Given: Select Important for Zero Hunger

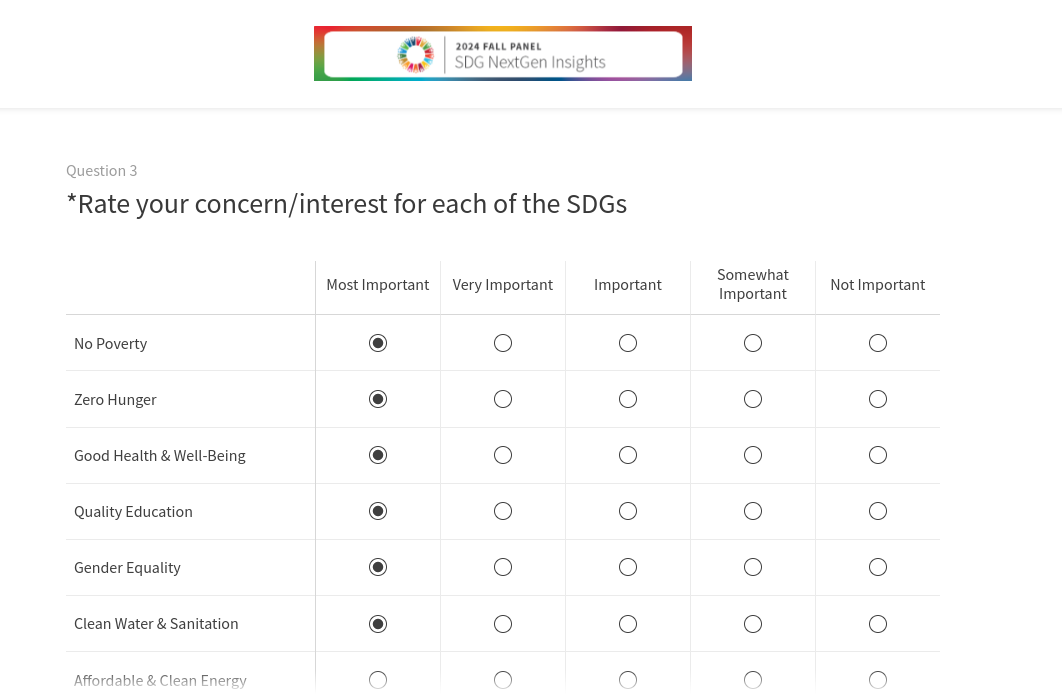Looking at the screenshot, I should pos(628,399).
